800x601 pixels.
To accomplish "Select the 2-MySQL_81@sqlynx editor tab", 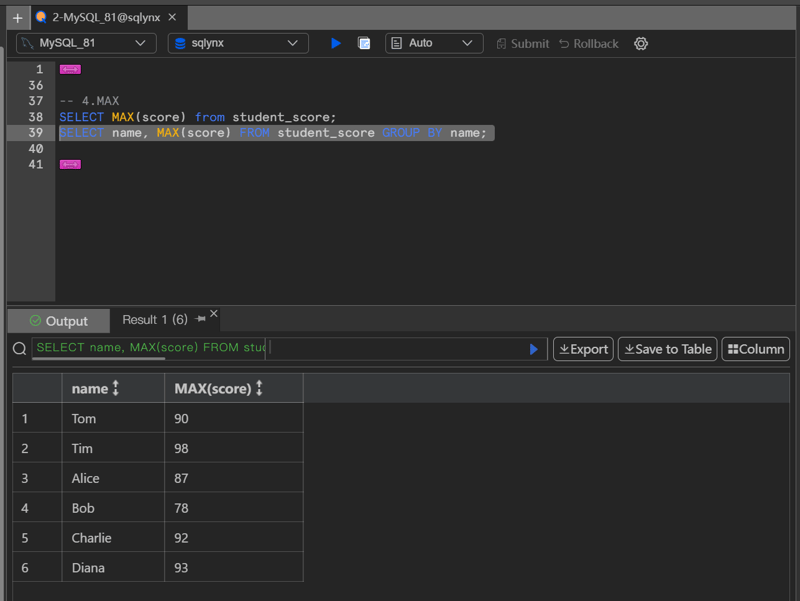I will pyautogui.click(x=106, y=17).
